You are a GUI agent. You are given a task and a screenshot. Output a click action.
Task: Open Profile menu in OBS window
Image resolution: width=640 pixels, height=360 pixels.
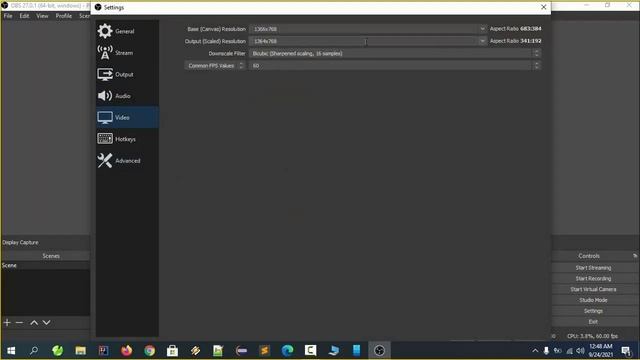point(64,16)
